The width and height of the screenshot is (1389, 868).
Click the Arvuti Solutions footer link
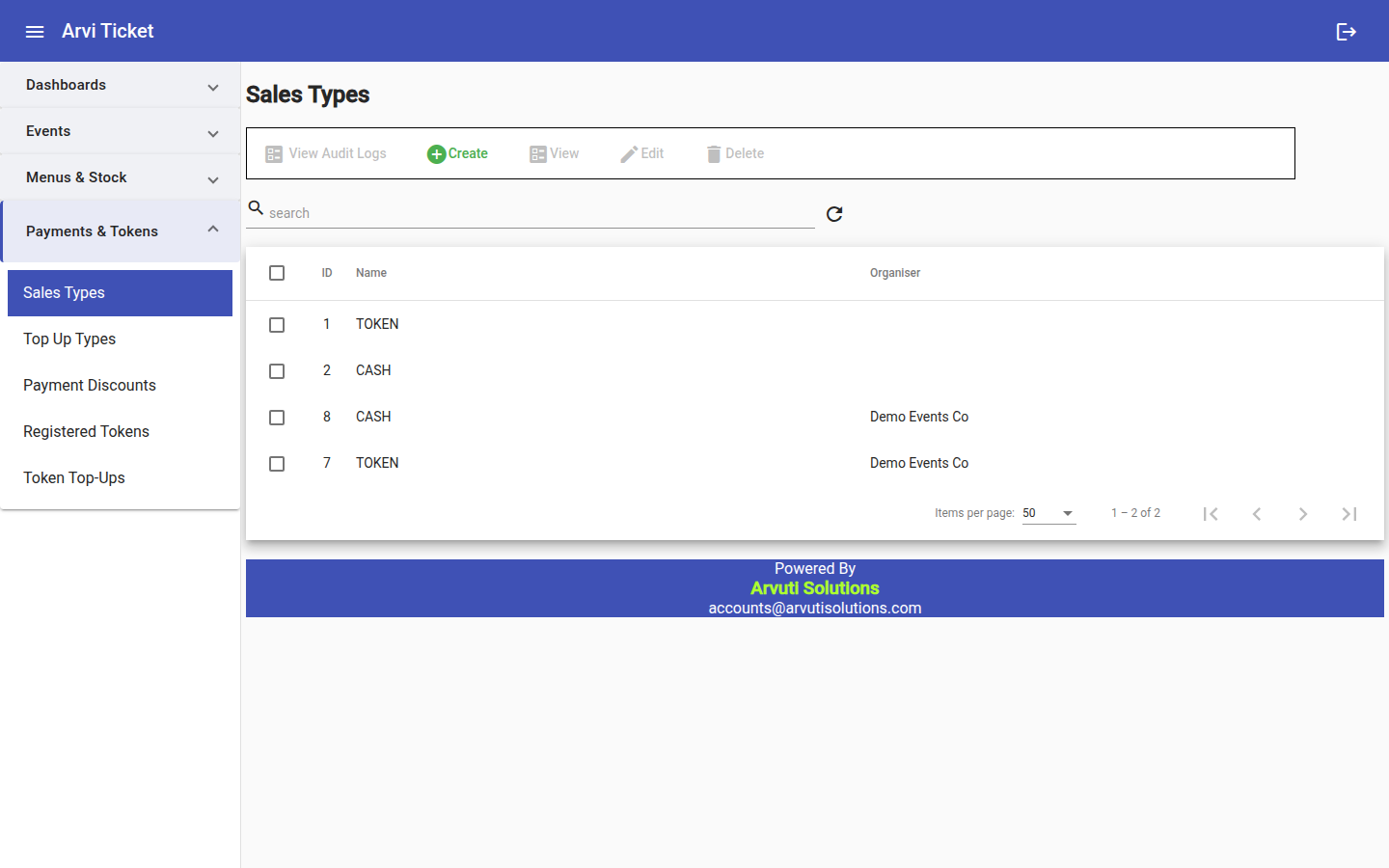[815, 588]
